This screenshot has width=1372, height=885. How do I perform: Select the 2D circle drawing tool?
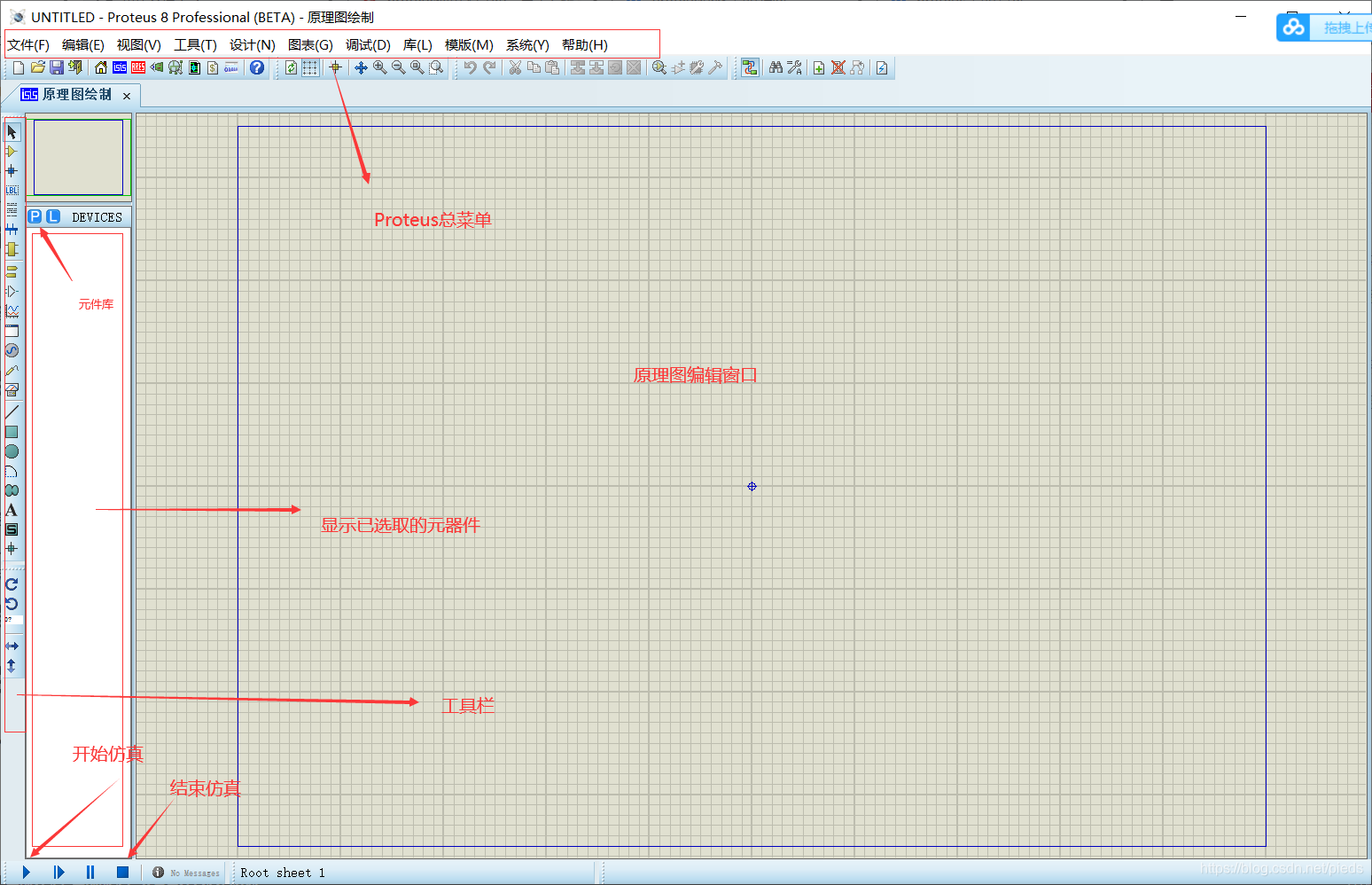12,451
